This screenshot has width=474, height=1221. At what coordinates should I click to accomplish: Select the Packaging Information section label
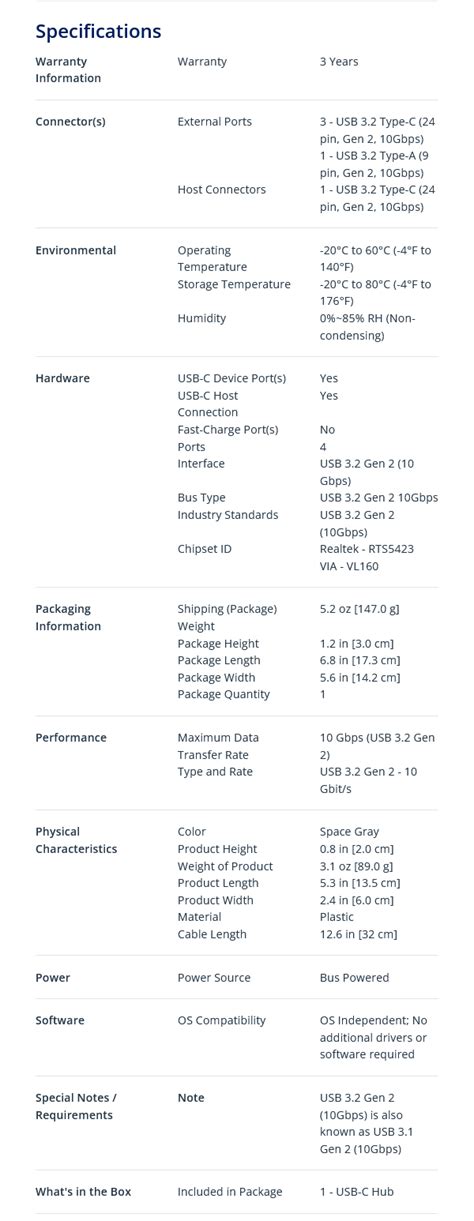(68, 618)
